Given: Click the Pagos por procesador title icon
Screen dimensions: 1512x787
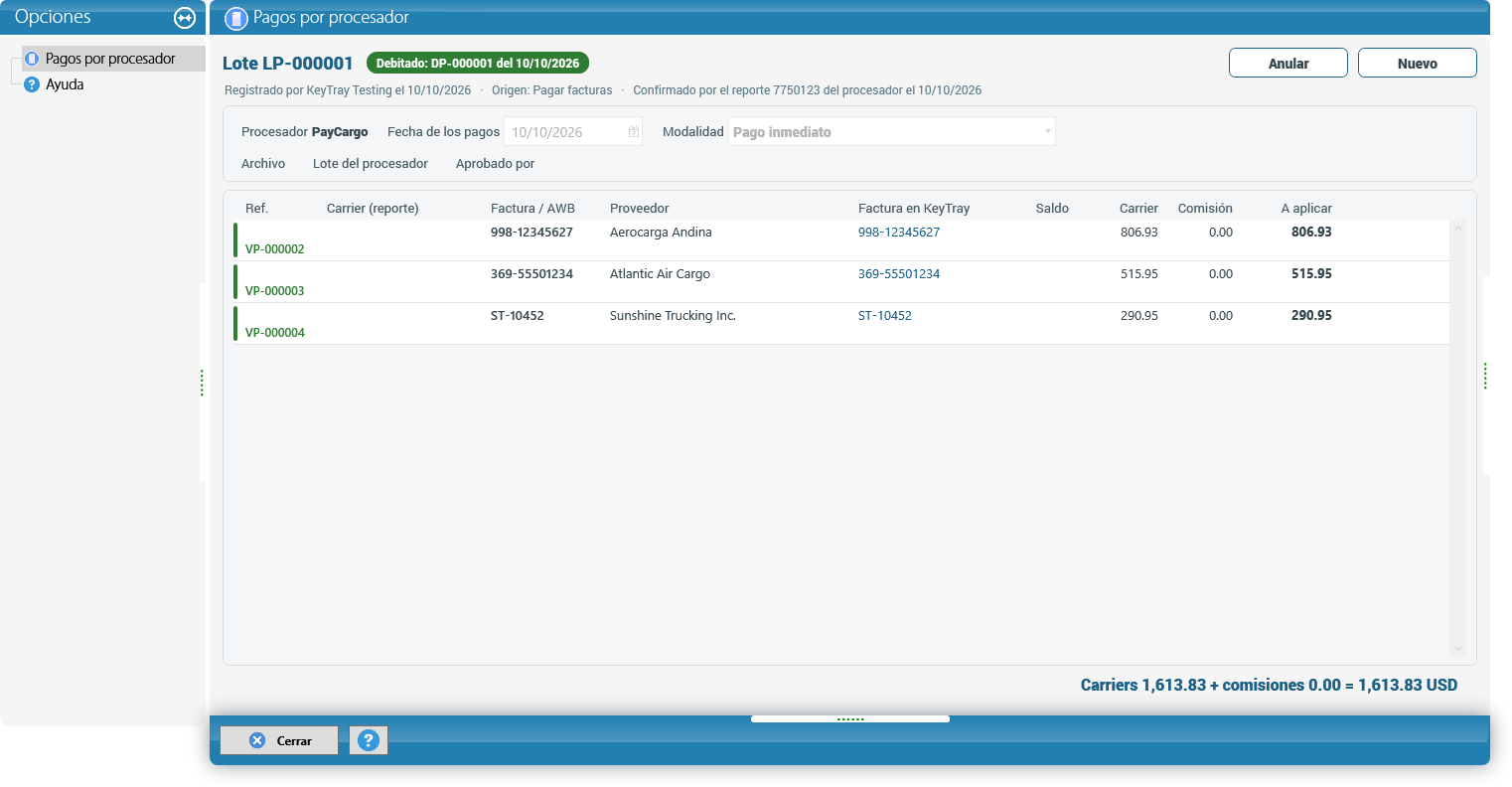Looking at the screenshot, I should coord(236,18).
